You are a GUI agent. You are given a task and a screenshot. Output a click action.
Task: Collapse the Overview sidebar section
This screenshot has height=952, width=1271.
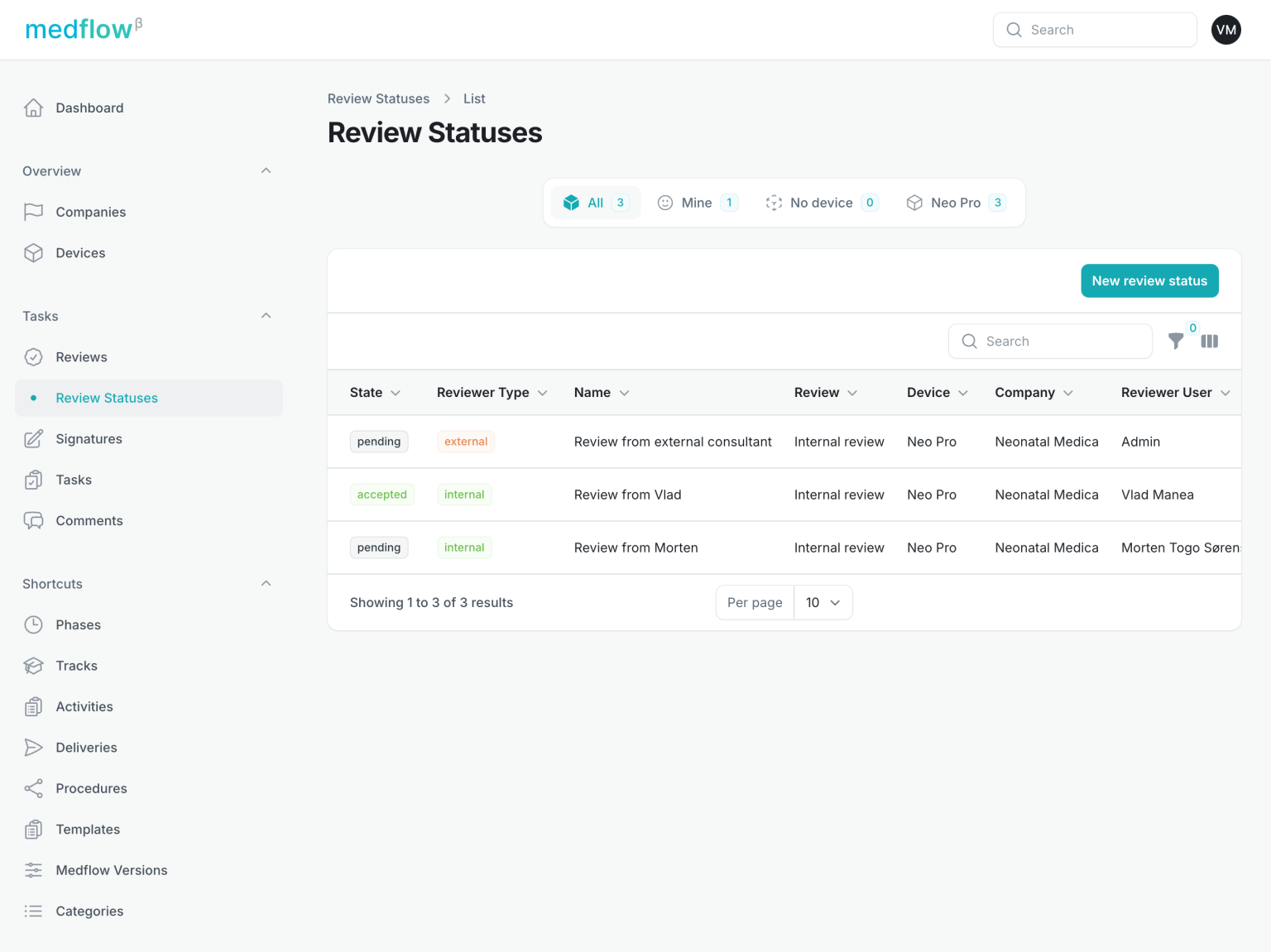(x=266, y=171)
